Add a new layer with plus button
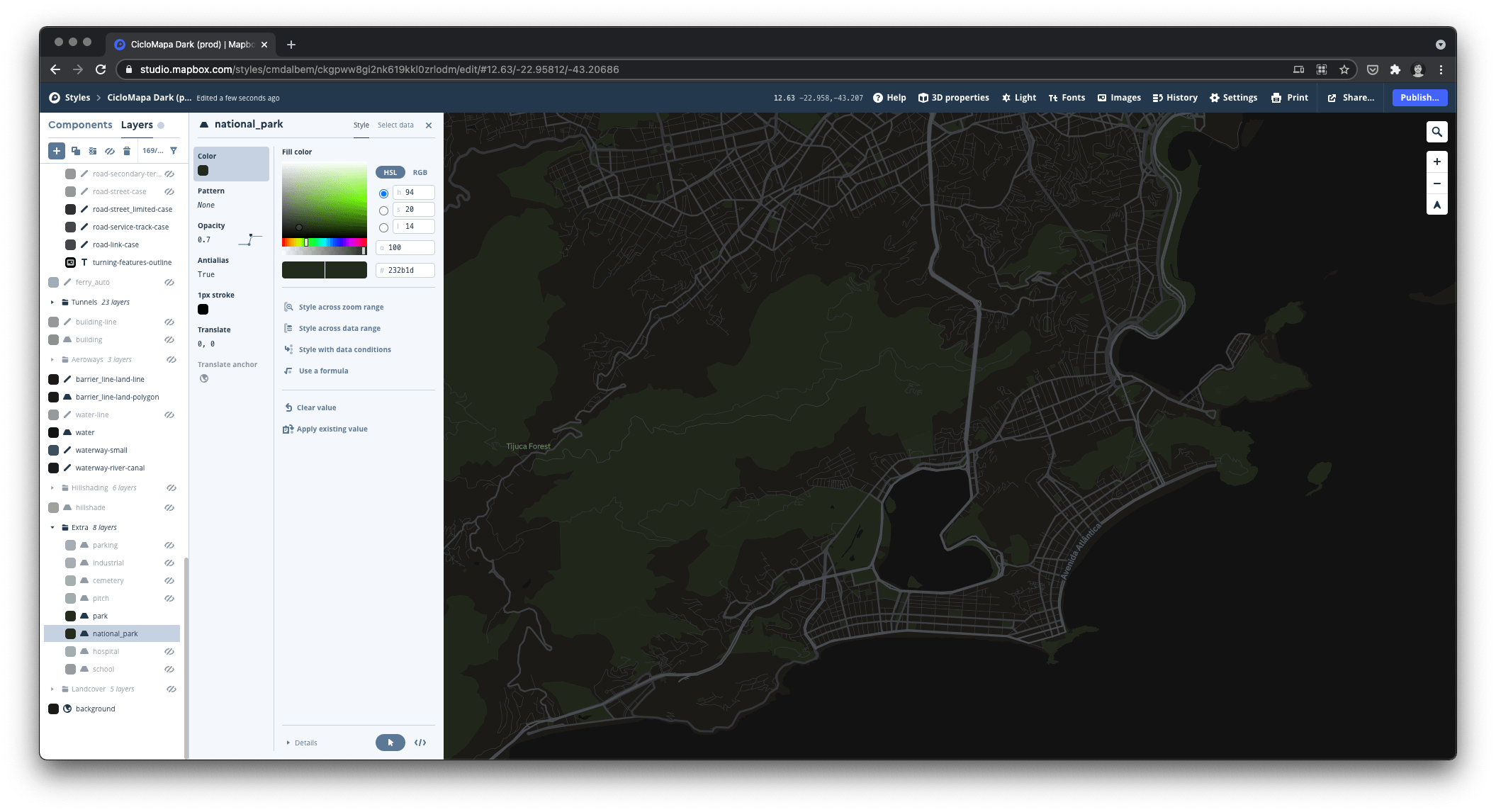This screenshot has width=1496, height=812. click(57, 150)
